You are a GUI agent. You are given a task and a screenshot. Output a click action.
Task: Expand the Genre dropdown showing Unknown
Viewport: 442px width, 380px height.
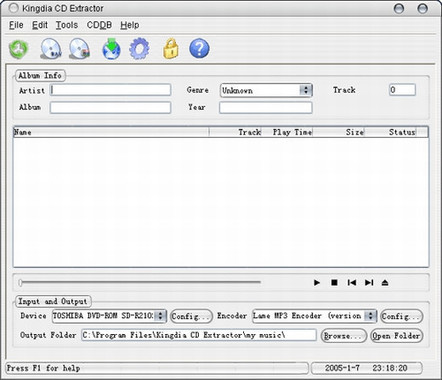305,90
